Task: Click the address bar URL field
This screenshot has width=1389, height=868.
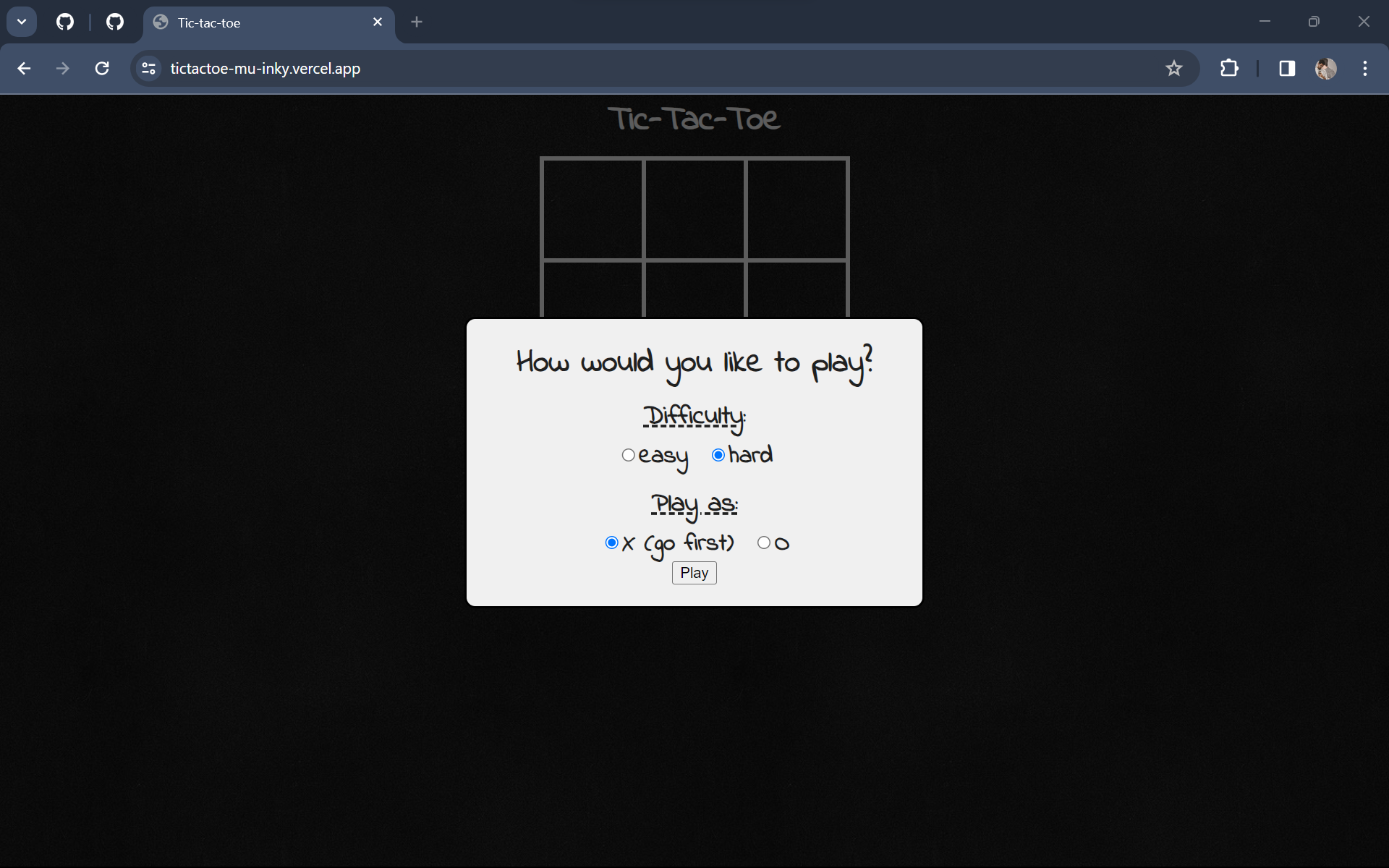Action: click(x=579, y=68)
